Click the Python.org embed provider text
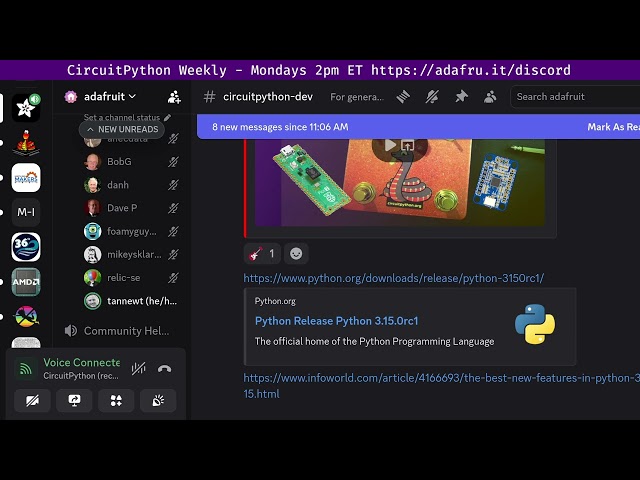The image size is (640, 480). pyautogui.click(x=275, y=301)
